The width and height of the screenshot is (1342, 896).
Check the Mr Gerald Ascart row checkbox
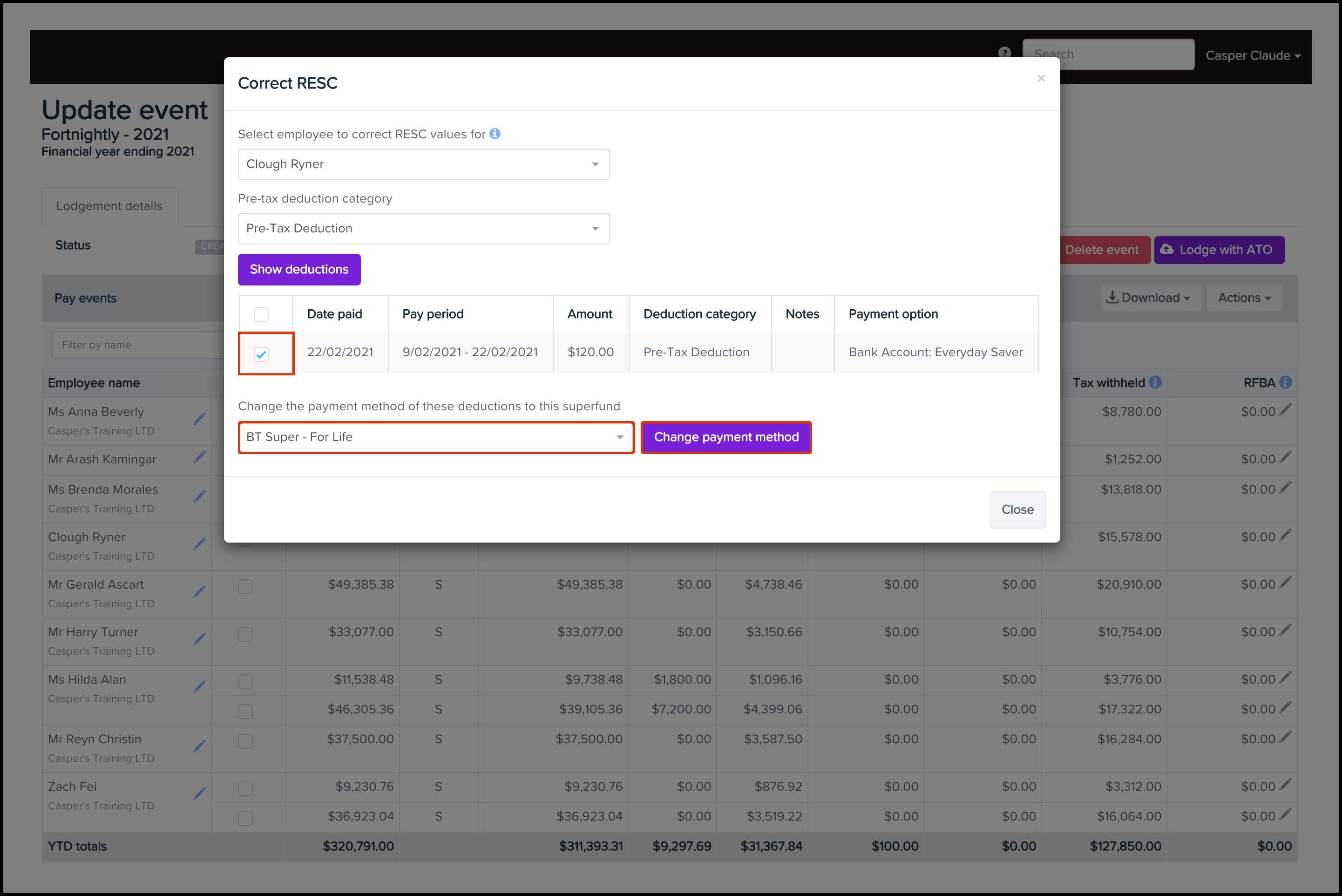tap(245, 586)
